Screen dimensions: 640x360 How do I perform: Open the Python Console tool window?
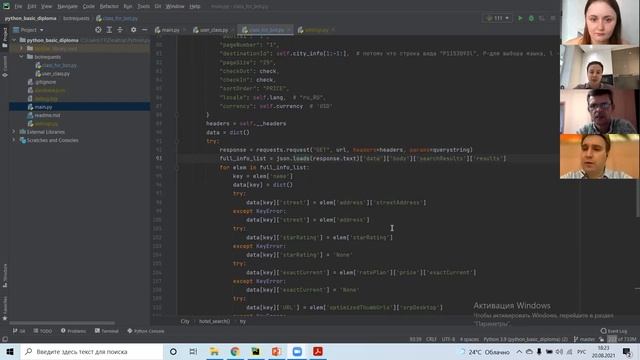pos(146,331)
